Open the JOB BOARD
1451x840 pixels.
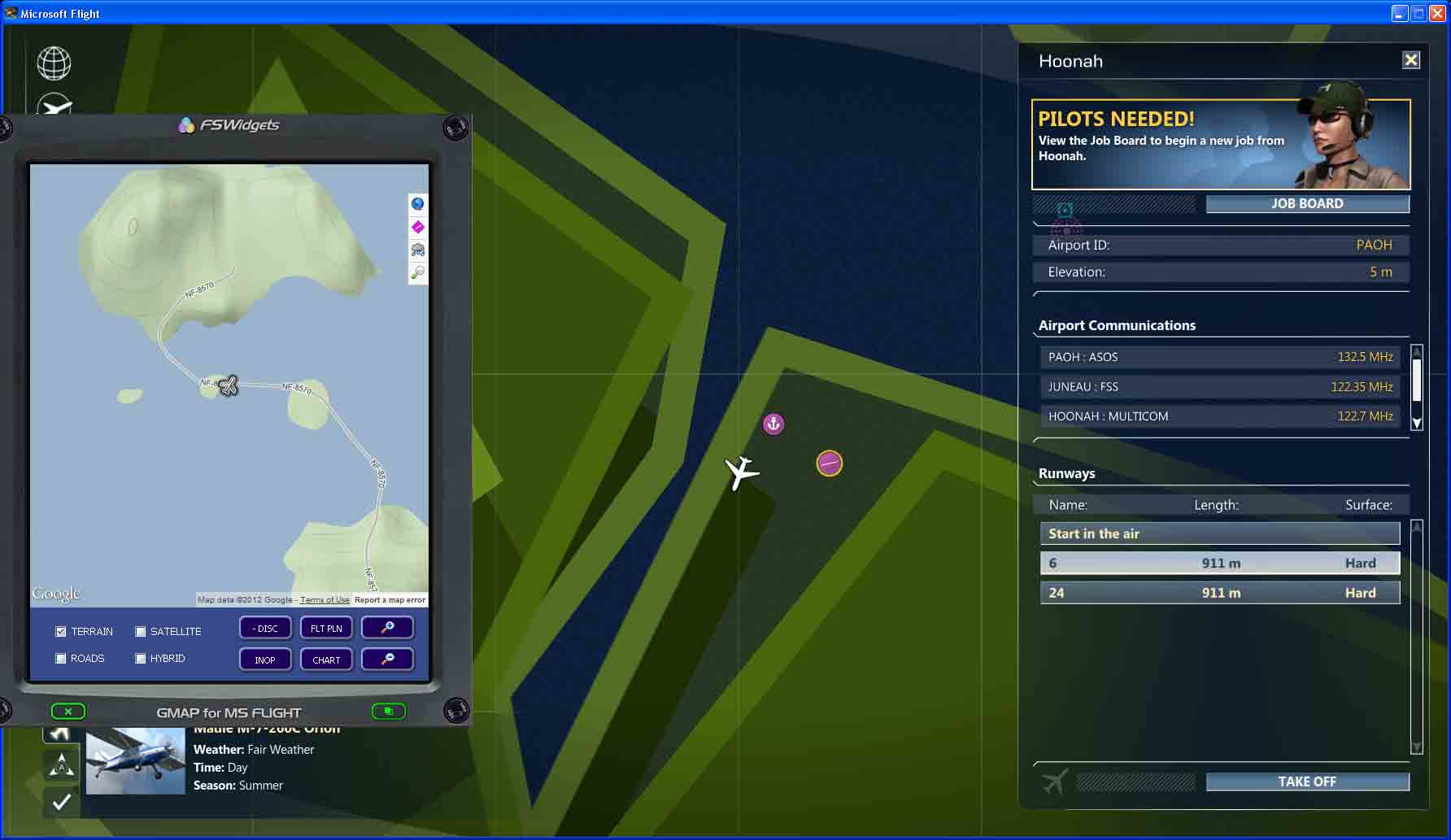coord(1307,203)
